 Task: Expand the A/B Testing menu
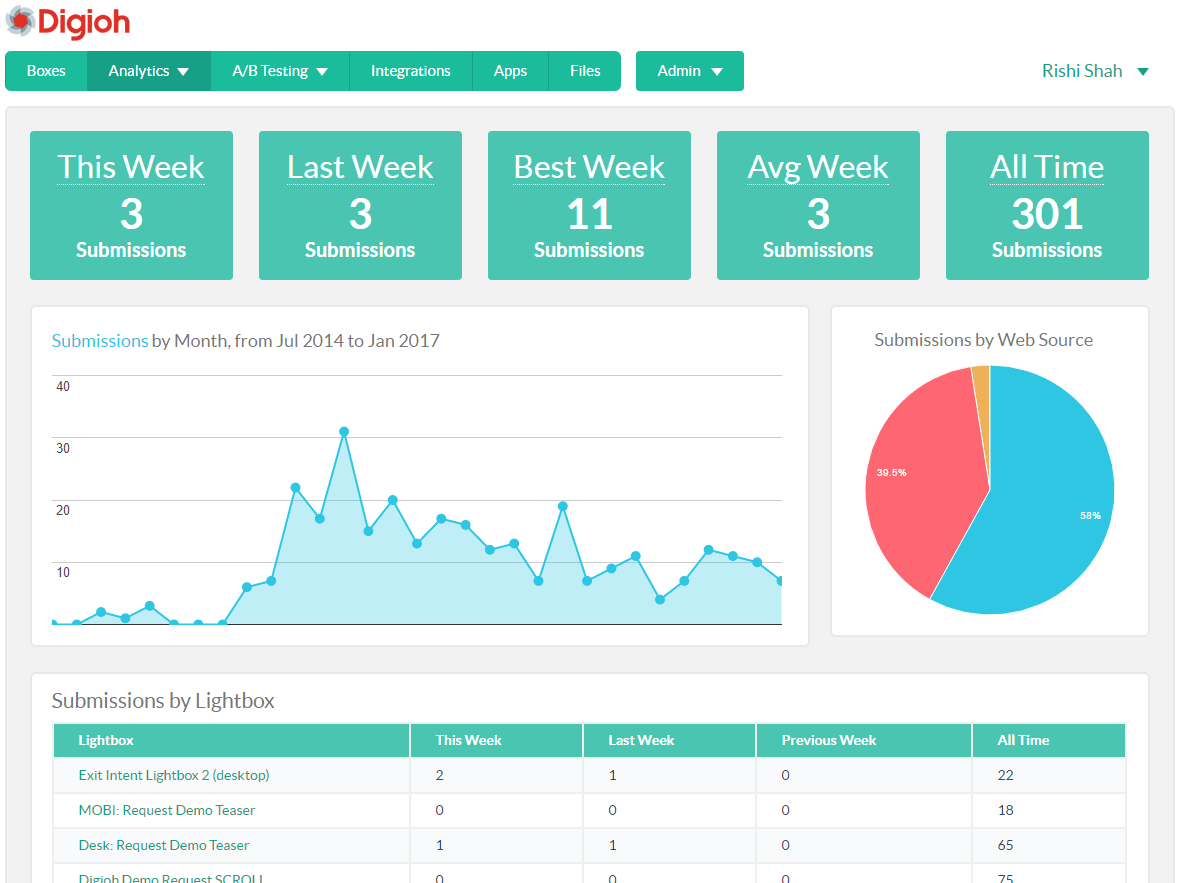[x=279, y=71]
